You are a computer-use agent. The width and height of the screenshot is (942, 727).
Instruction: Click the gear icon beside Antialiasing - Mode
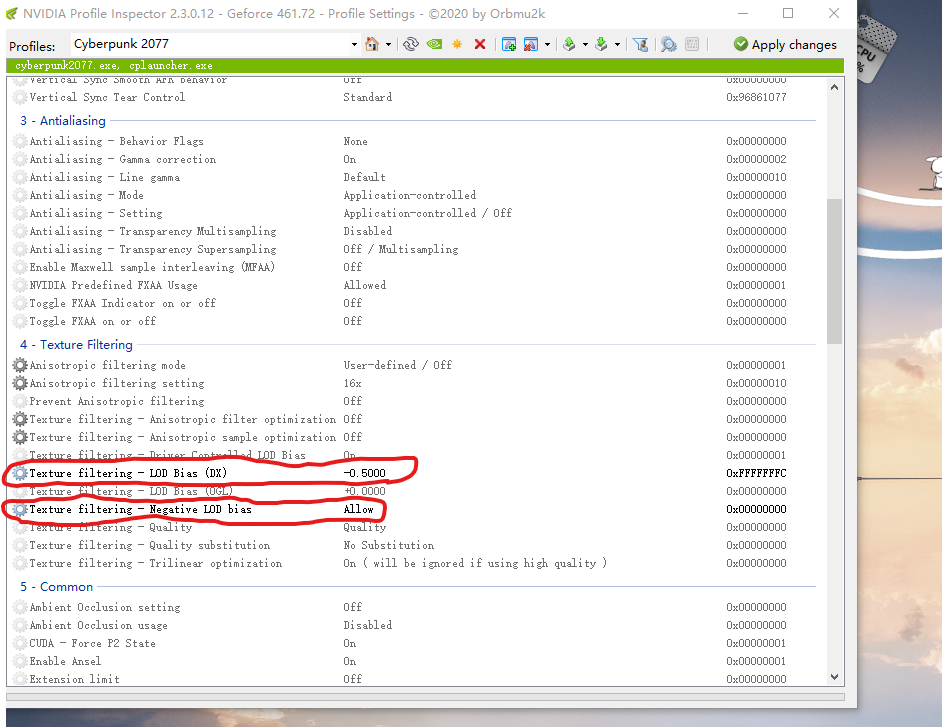(x=20, y=195)
